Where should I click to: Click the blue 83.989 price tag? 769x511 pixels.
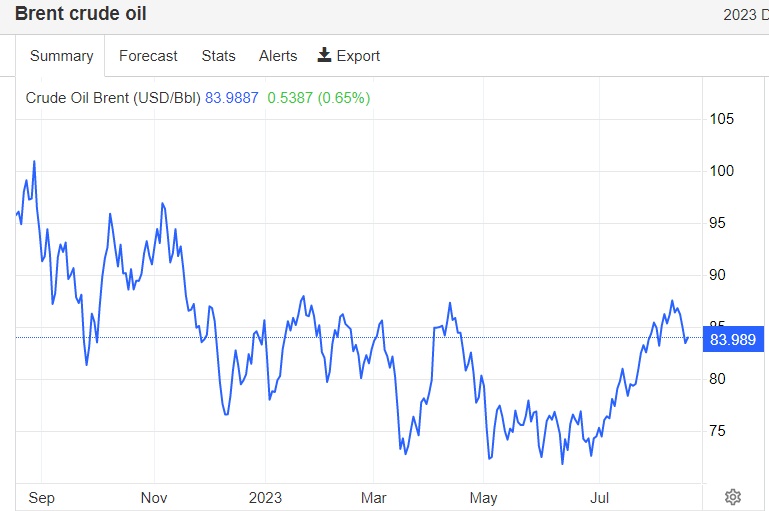tap(735, 339)
